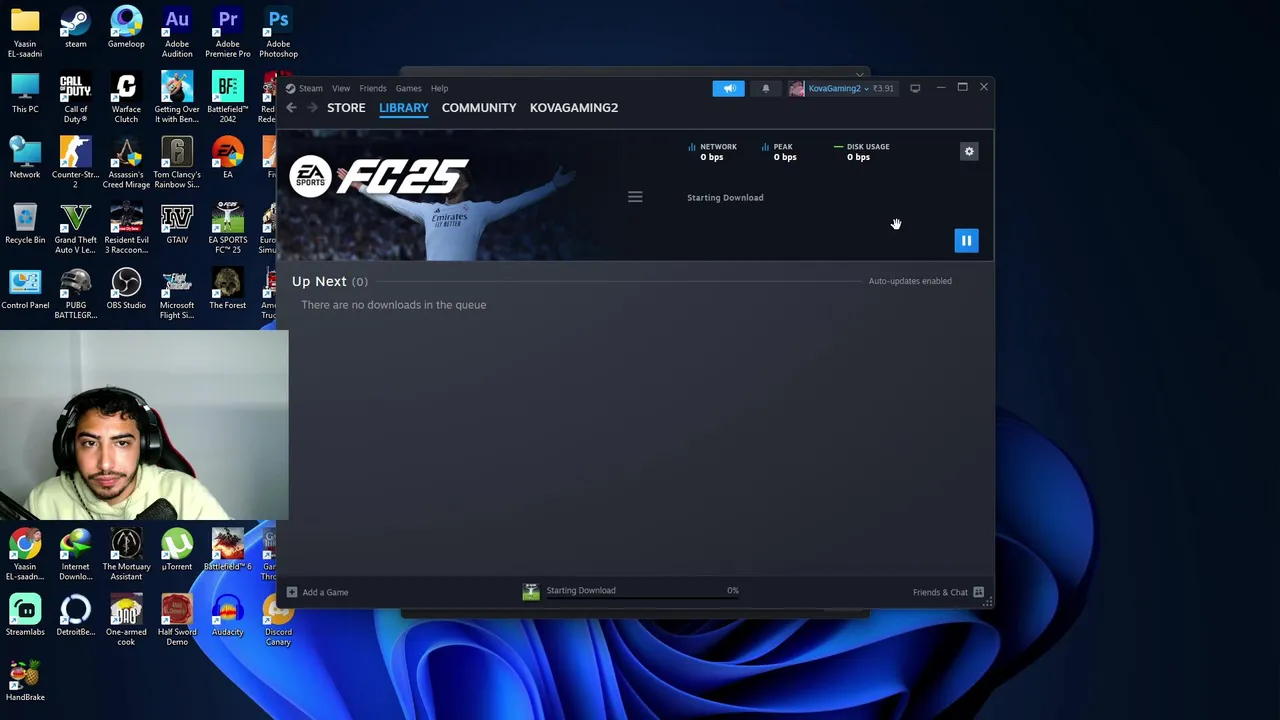This screenshot has height=720, width=1280.
Task: Select the HandBrake desktop icon
Action: tap(25, 680)
